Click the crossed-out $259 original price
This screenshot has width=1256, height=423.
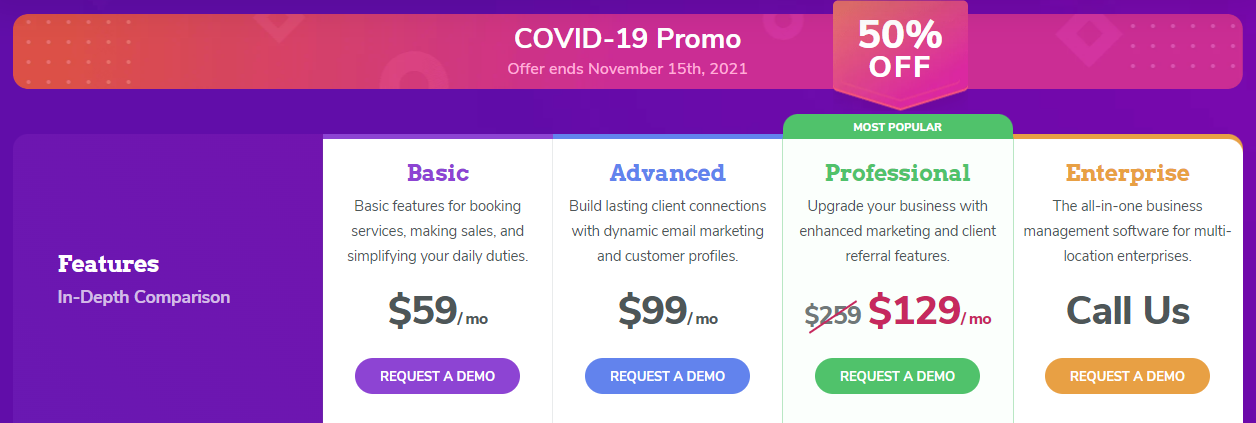tap(832, 314)
